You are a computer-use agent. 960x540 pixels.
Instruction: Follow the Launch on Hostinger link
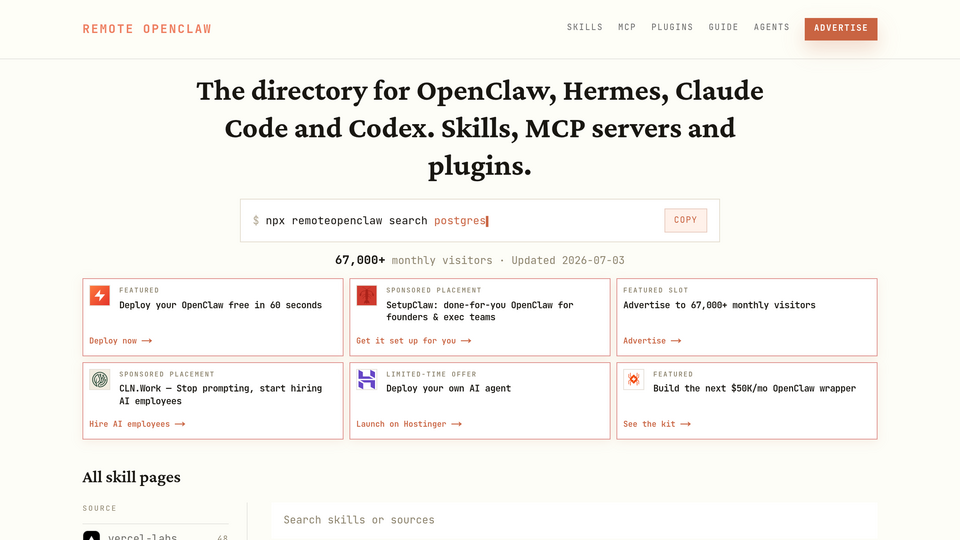[409, 424]
